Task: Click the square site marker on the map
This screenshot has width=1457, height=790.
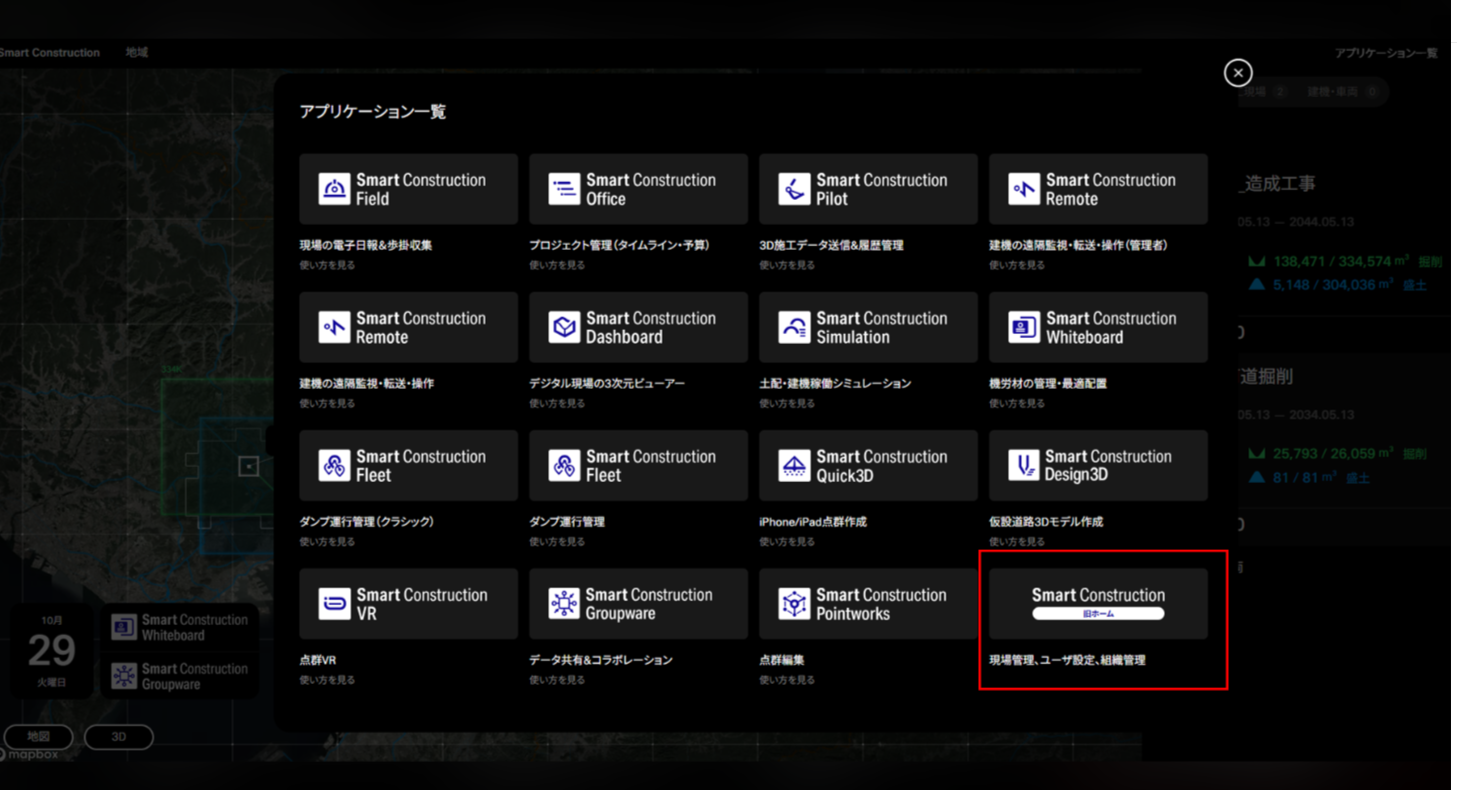Action: pos(248,466)
